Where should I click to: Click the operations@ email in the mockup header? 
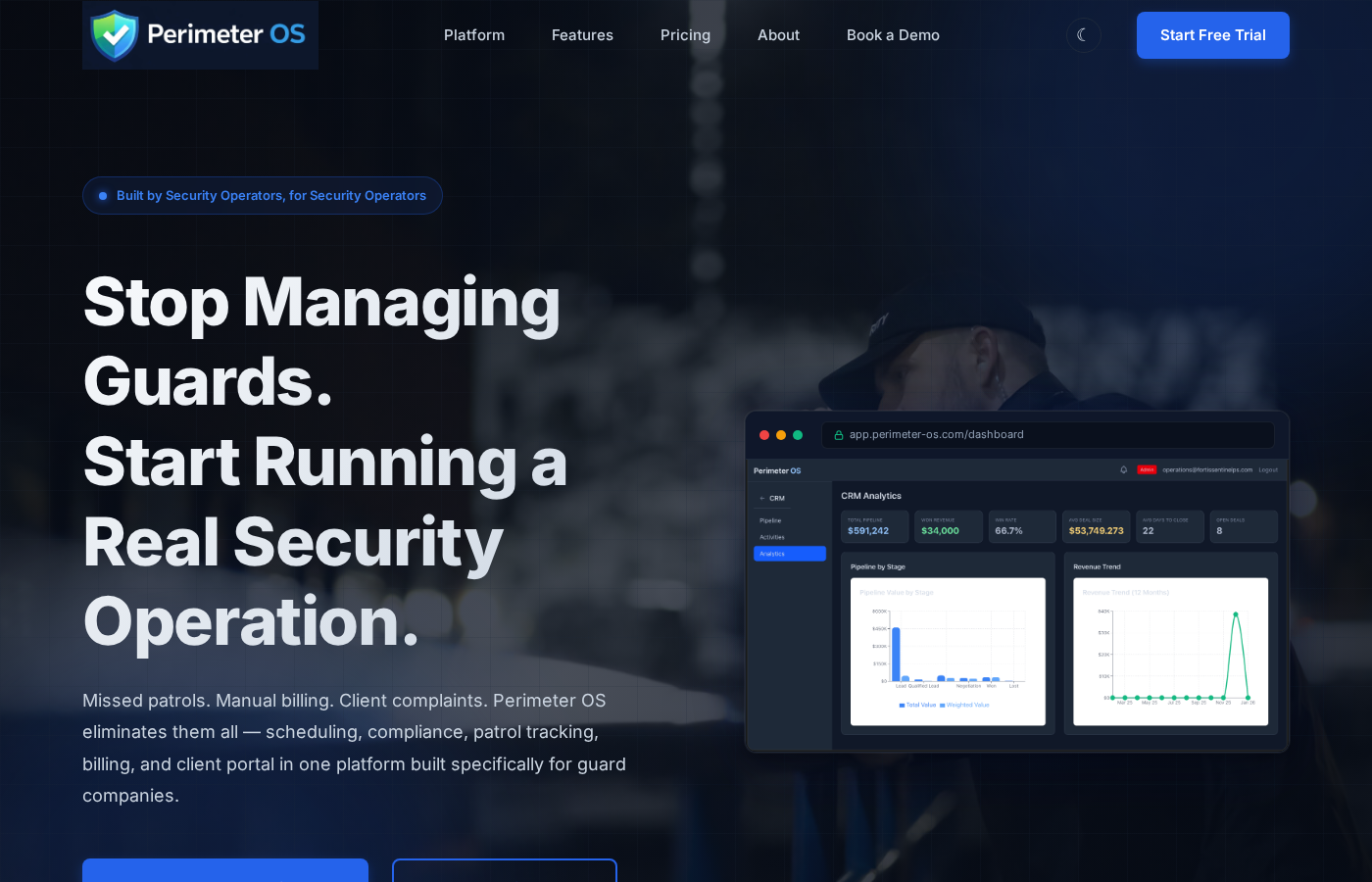click(1207, 469)
